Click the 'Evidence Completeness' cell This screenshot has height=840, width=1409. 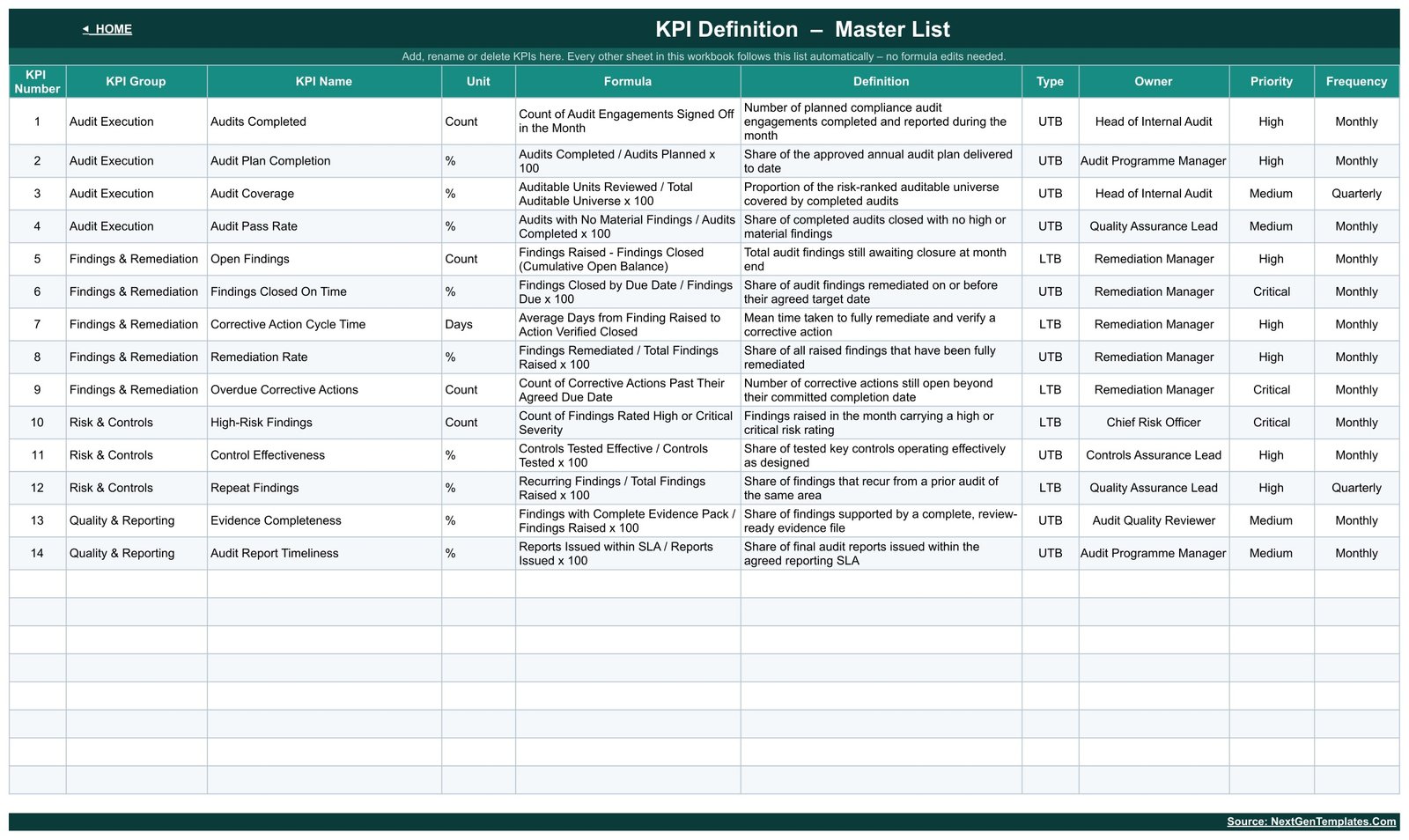[324, 520]
